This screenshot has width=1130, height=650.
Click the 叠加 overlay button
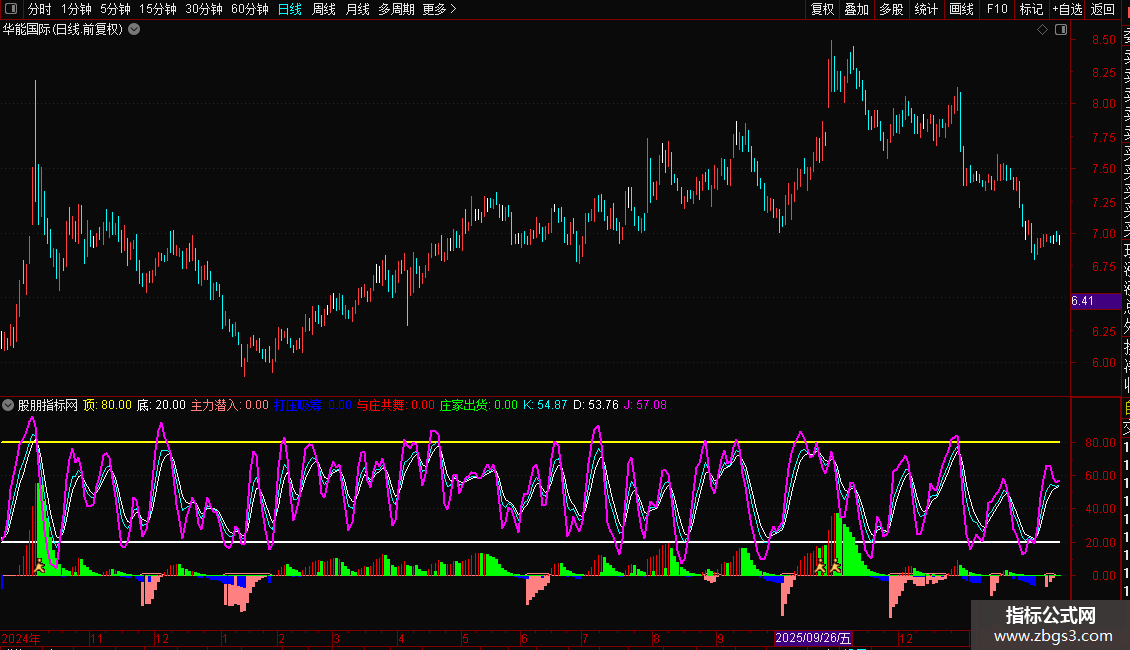pos(857,9)
